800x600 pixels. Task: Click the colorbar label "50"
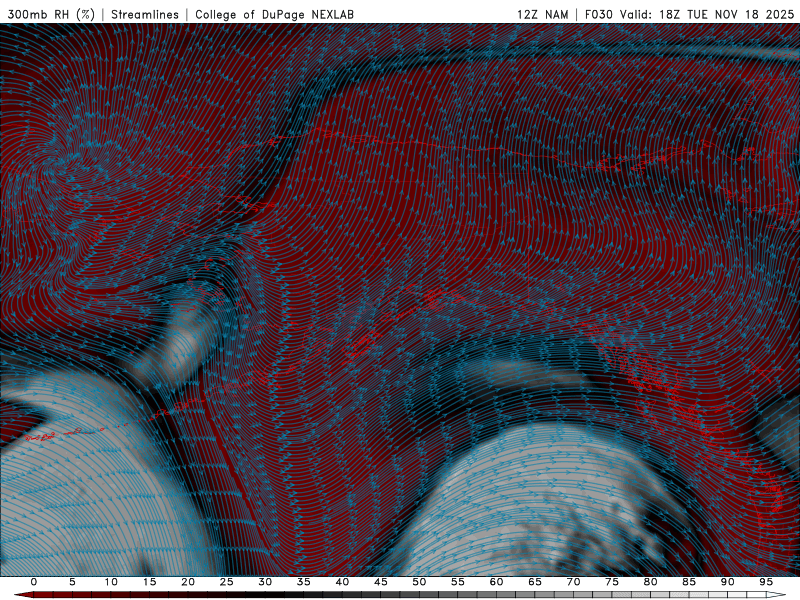coord(419,582)
